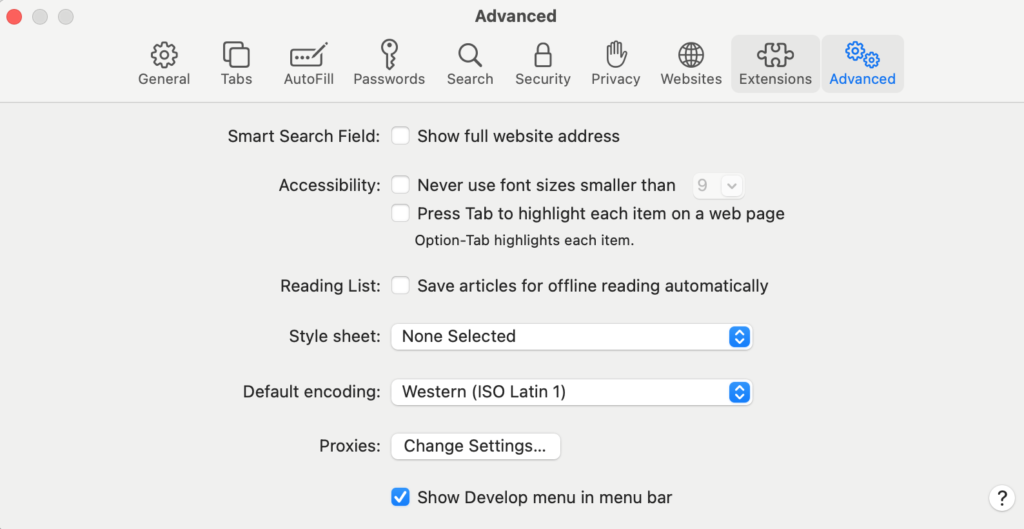1024x529 pixels.
Task: Toggle Press Tab to highlight each item
Action: pyautogui.click(x=400, y=213)
